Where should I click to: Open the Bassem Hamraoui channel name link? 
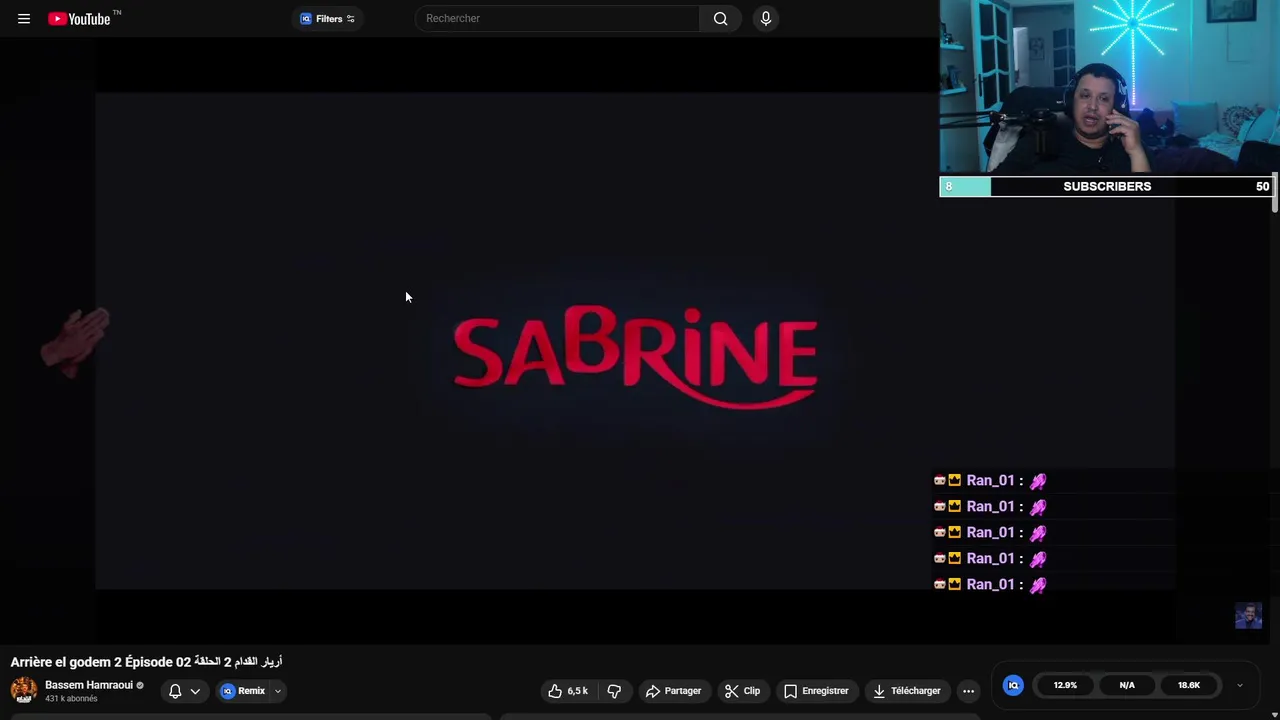tap(89, 685)
